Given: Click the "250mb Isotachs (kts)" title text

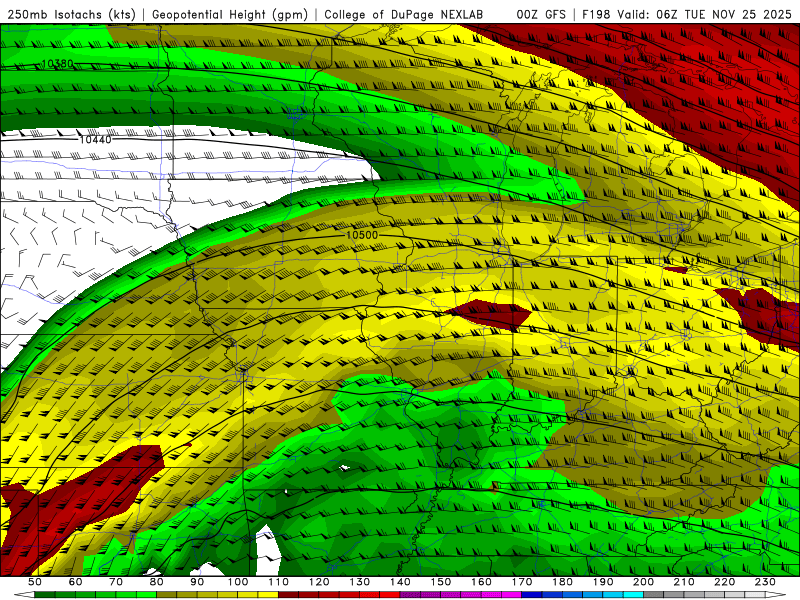Looking at the screenshot, I should point(72,15).
